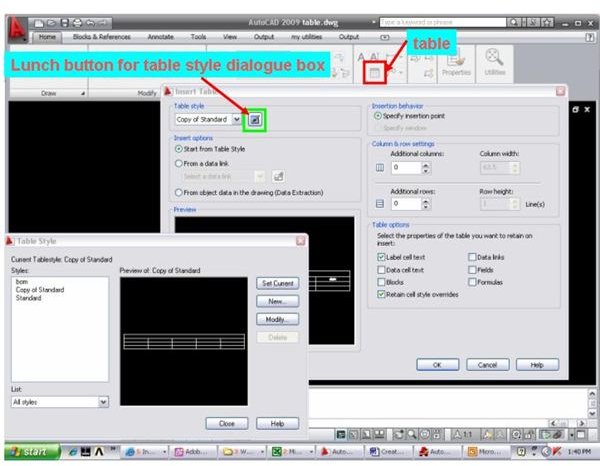
Task: Click the toolbar lock icon in status bar
Action: tap(529, 434)
